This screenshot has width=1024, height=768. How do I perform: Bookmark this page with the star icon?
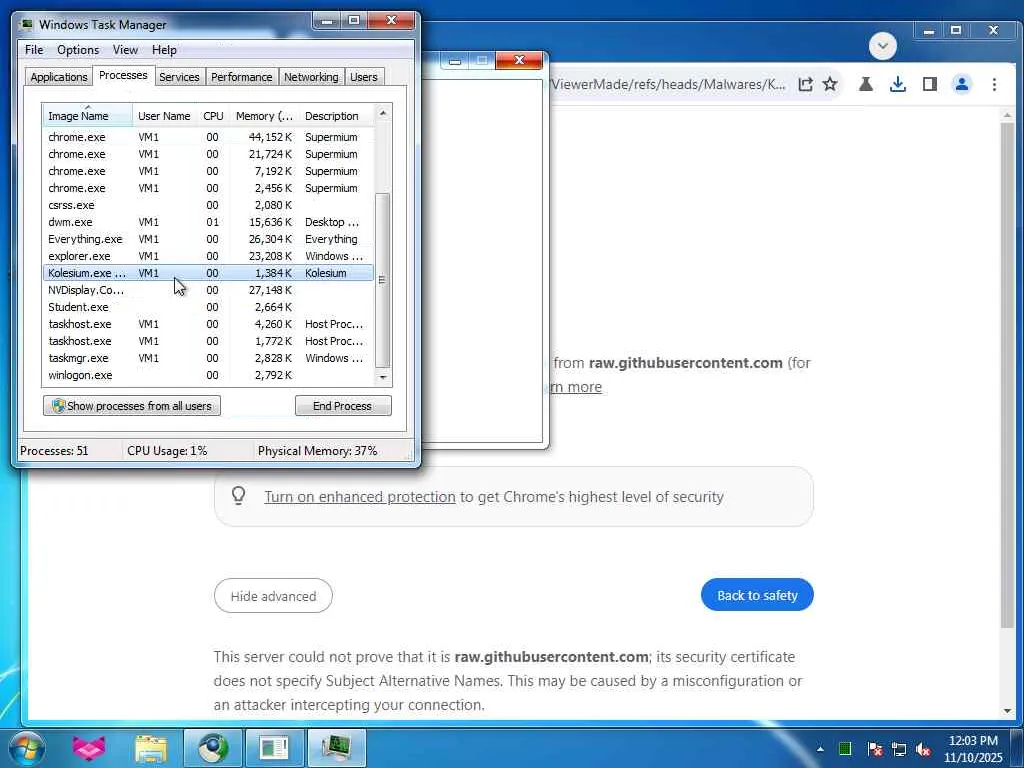830,84
